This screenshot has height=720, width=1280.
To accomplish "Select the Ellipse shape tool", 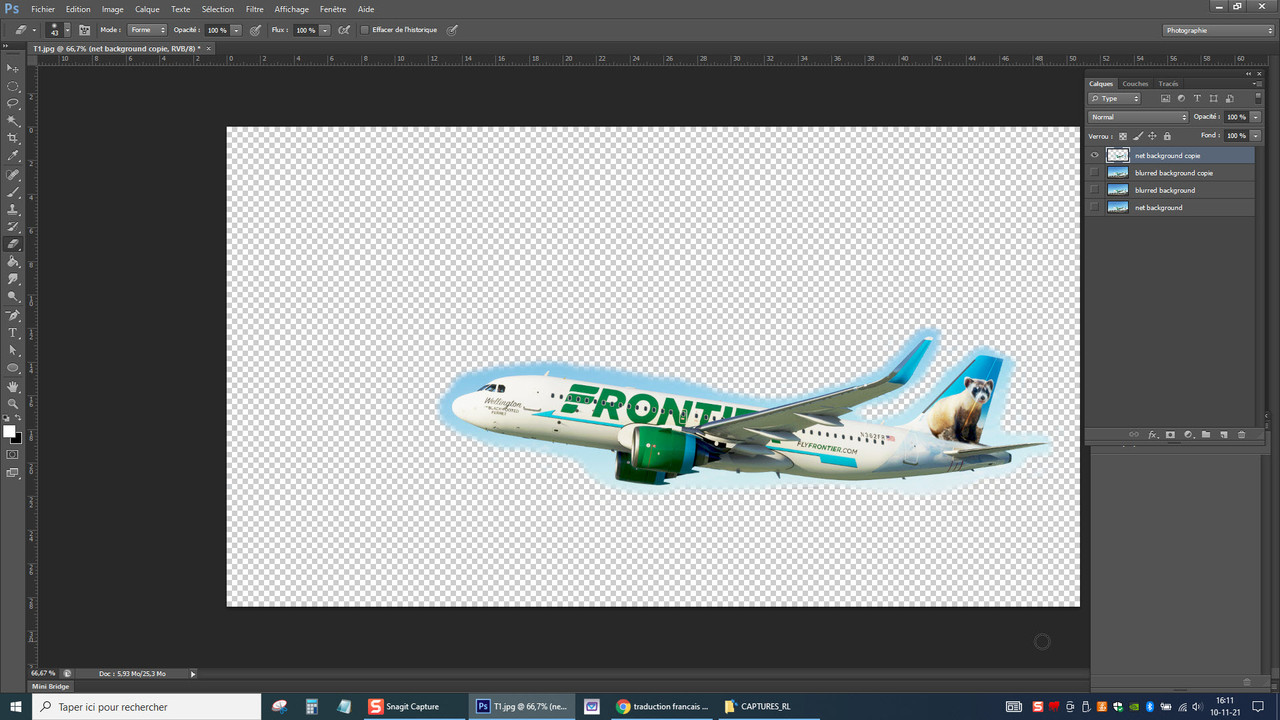I will pos(13,368).
